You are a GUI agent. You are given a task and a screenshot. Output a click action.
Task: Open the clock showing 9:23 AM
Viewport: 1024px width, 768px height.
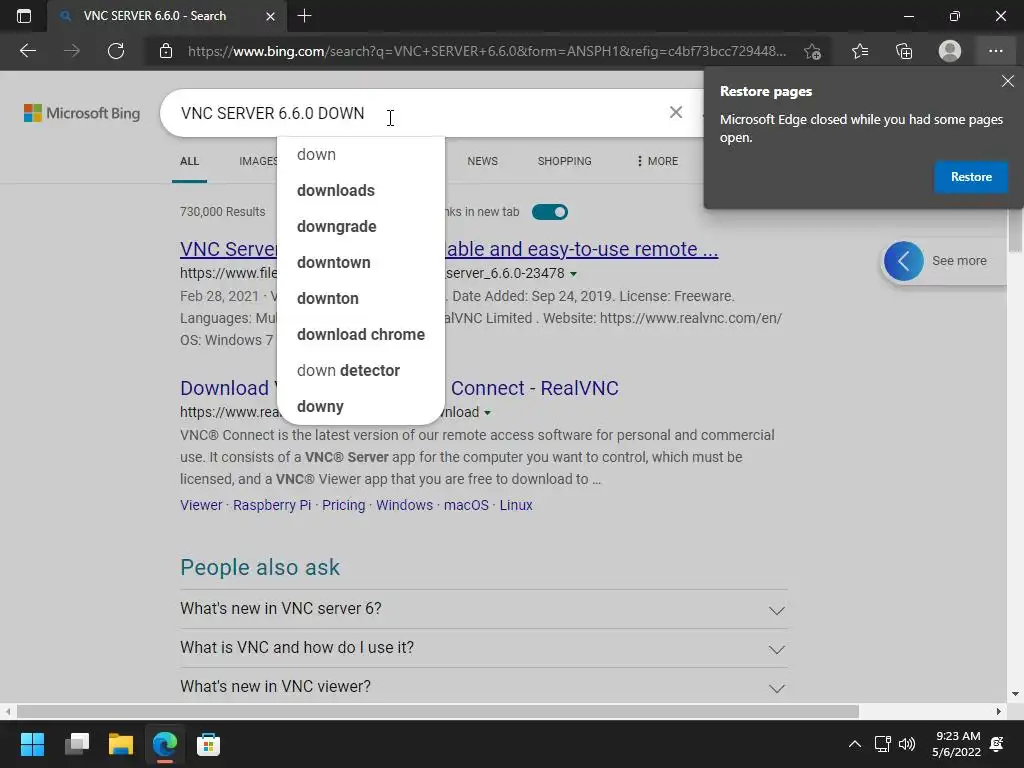[957, 744]
